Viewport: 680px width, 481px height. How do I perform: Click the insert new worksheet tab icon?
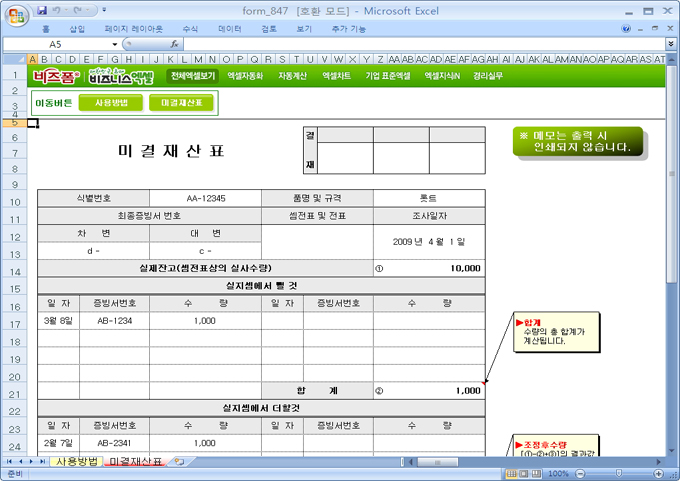tap(179, 462)
